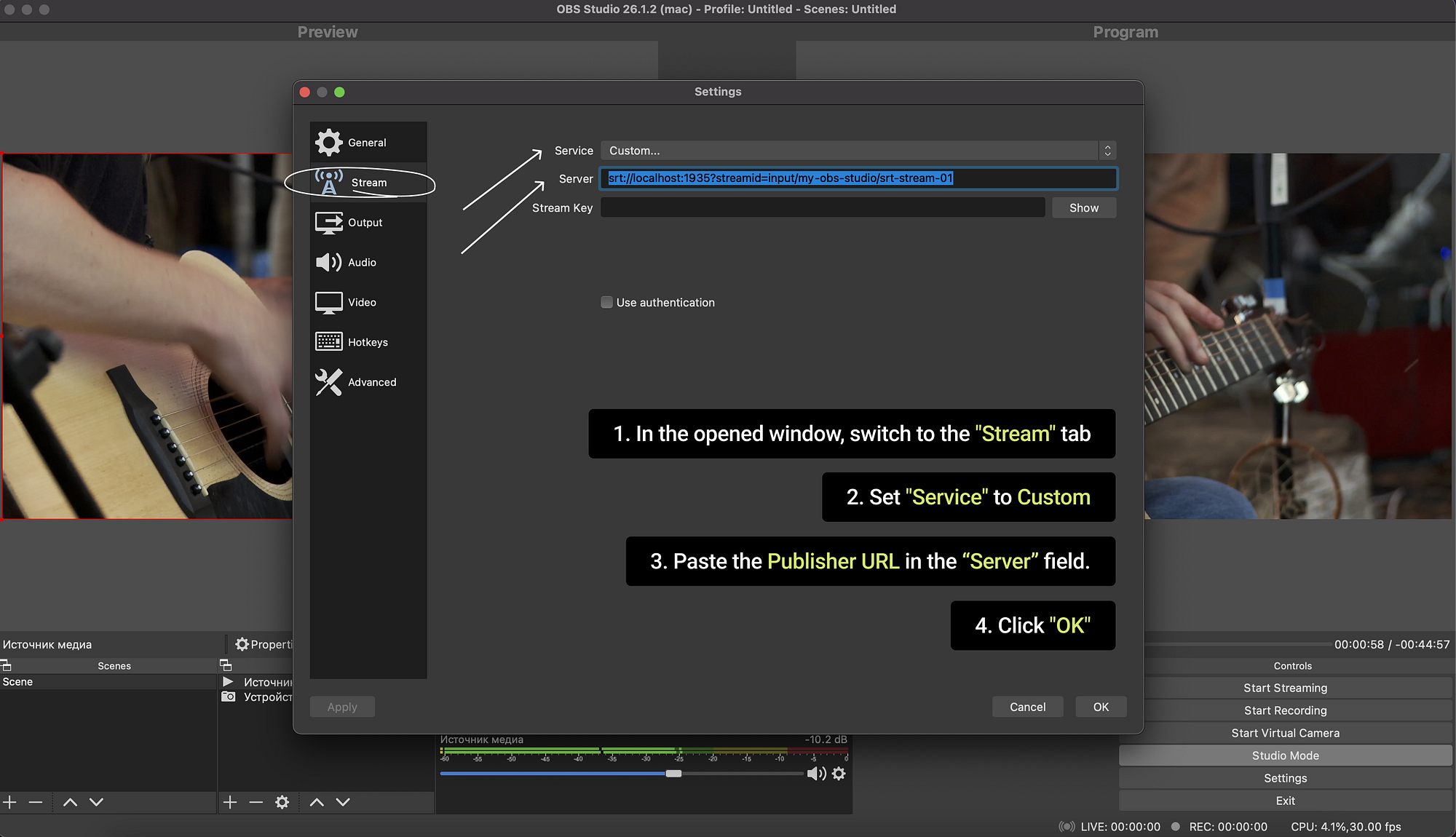Click the Stream antenna icon

(x=329, y=182)
